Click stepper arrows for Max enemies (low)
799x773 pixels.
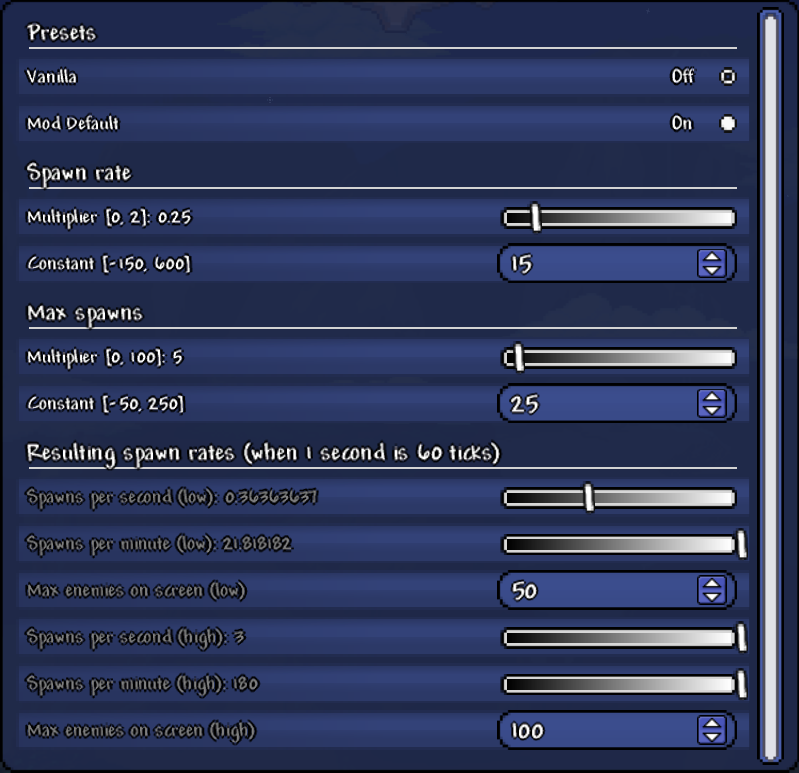coord(711,591)
